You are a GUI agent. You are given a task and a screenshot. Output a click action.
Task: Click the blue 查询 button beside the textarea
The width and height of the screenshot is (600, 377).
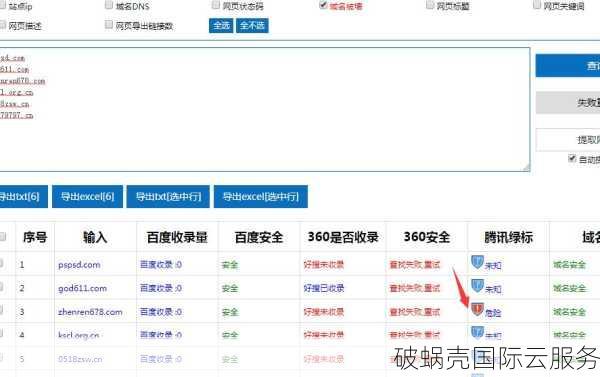568,66
